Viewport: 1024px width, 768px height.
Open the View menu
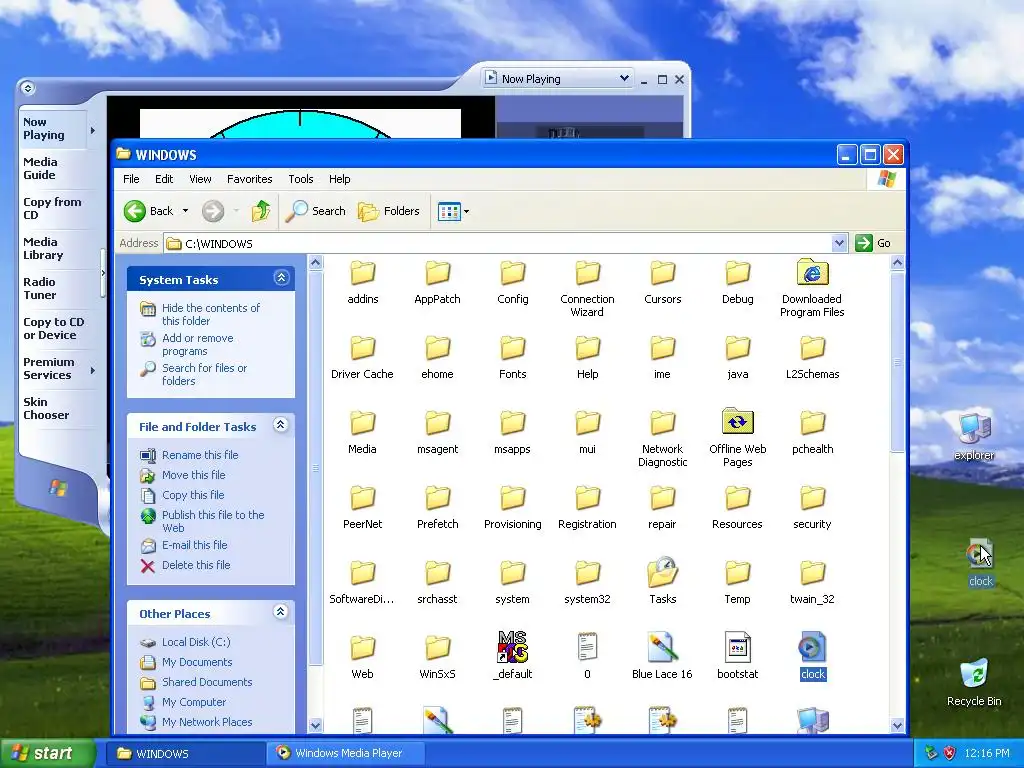click(200, 179)
